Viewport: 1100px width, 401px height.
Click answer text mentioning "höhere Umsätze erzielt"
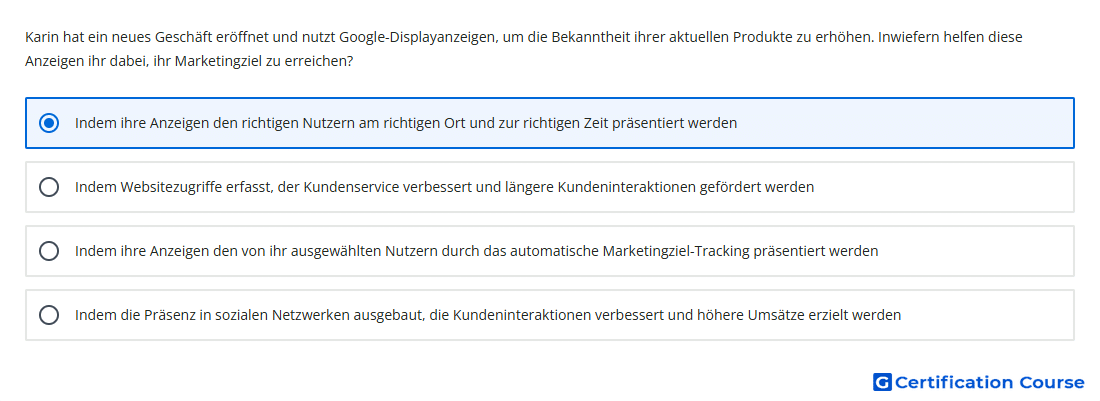tap(488, 315)
